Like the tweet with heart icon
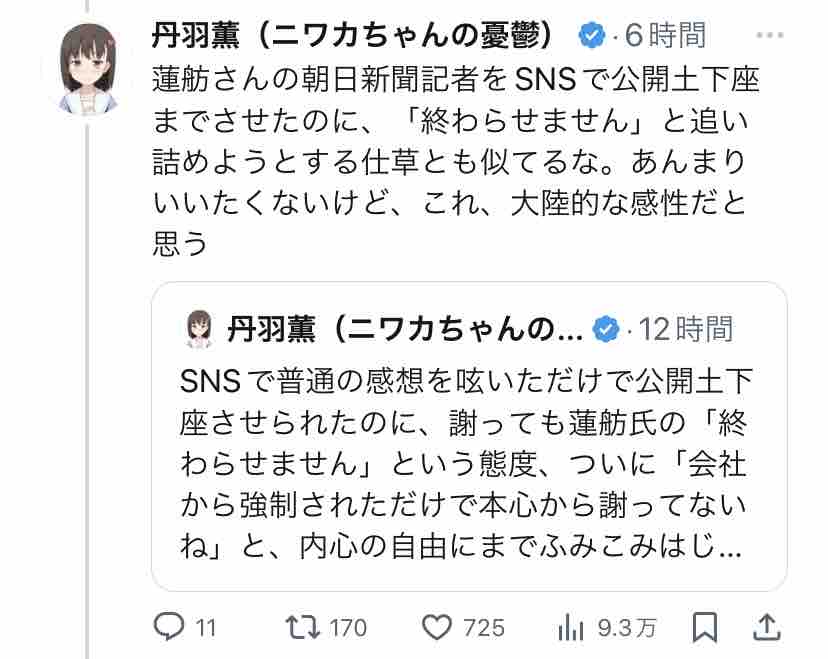The height and width of the screenshot is (659, 828). tap(436, 627)
